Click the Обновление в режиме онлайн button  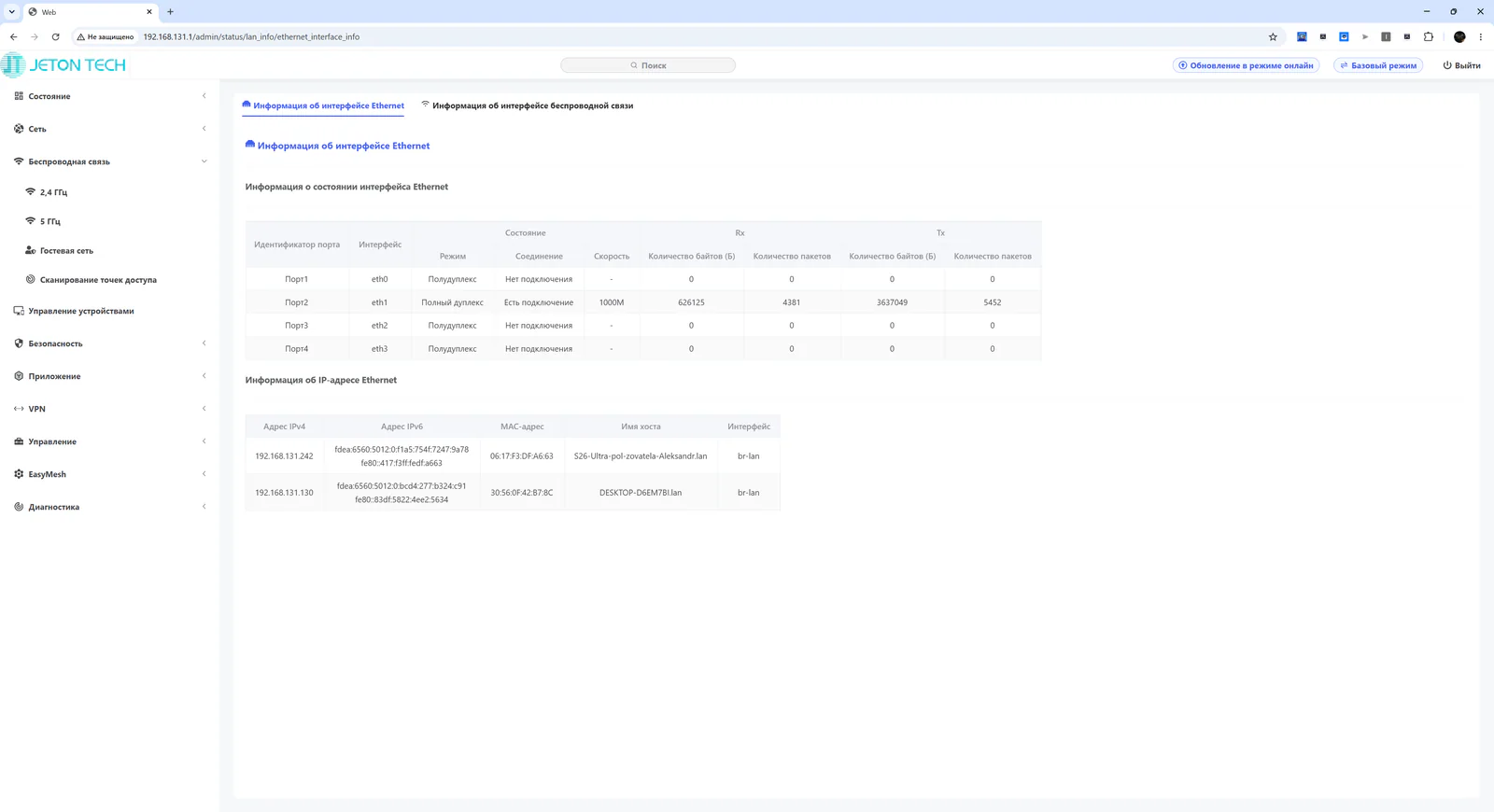[x=1247, y=65]
